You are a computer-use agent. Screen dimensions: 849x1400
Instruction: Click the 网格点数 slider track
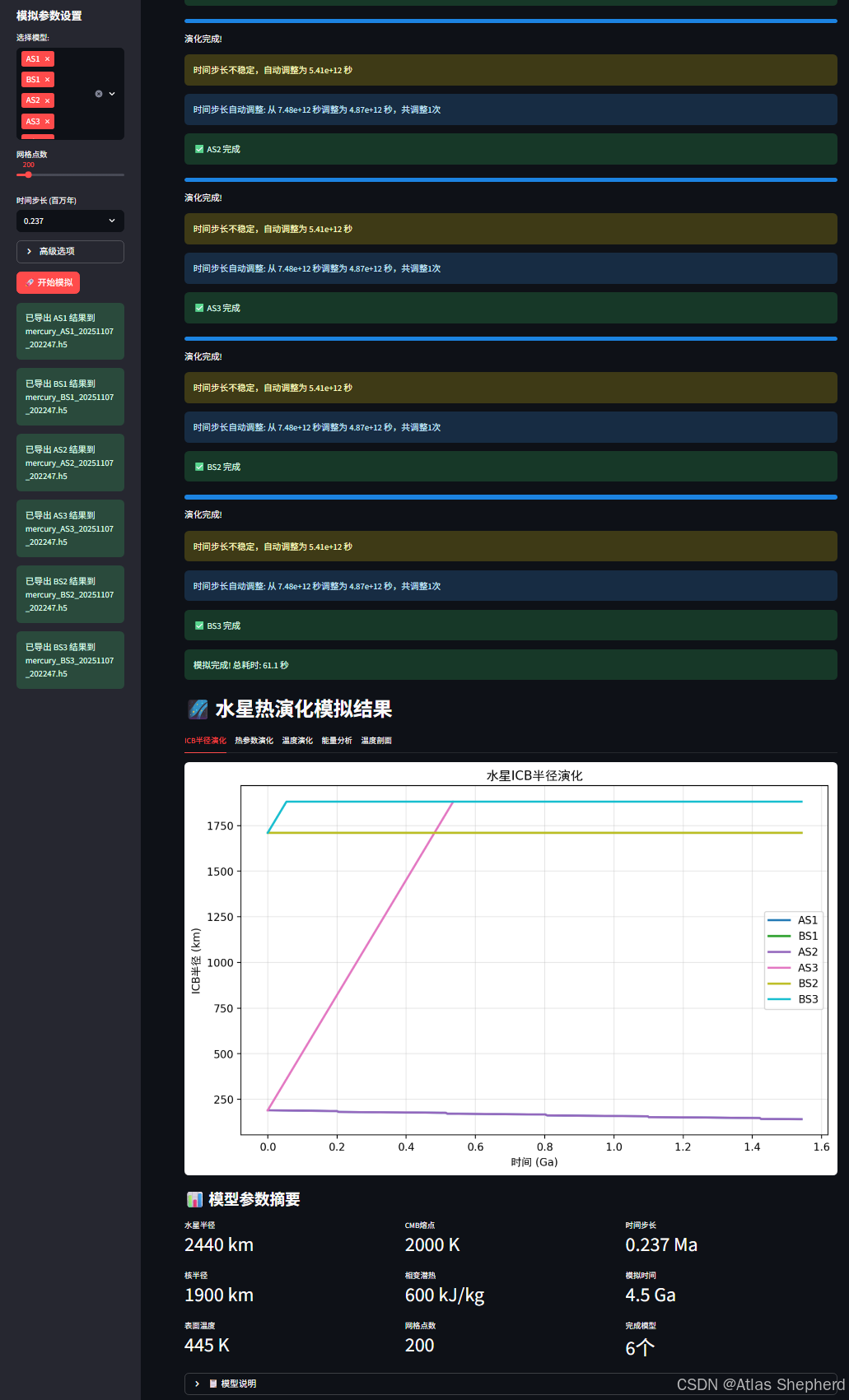coord(70,174)
